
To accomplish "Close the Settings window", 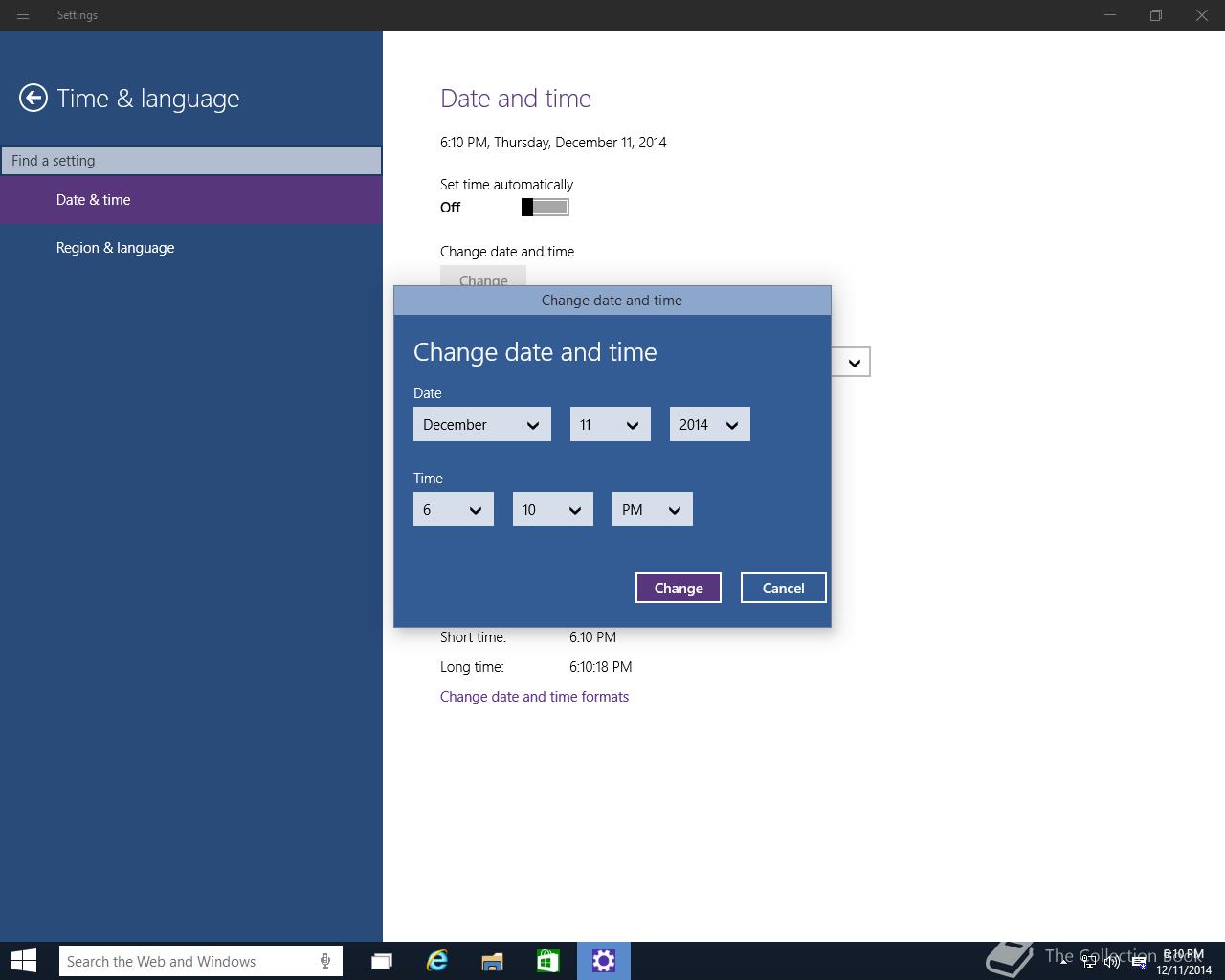I will 1202,15.
